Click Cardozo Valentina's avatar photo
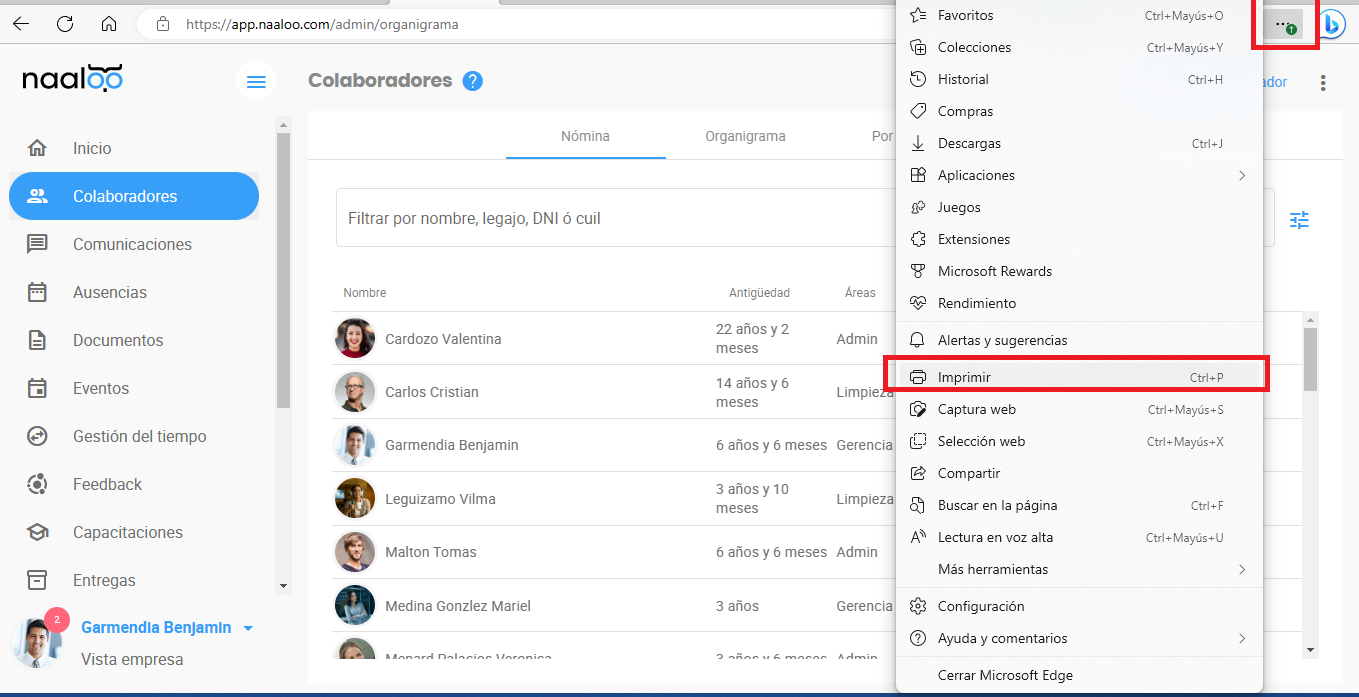The width and height of the screenshot is (1359, 697). pos(355,338)
